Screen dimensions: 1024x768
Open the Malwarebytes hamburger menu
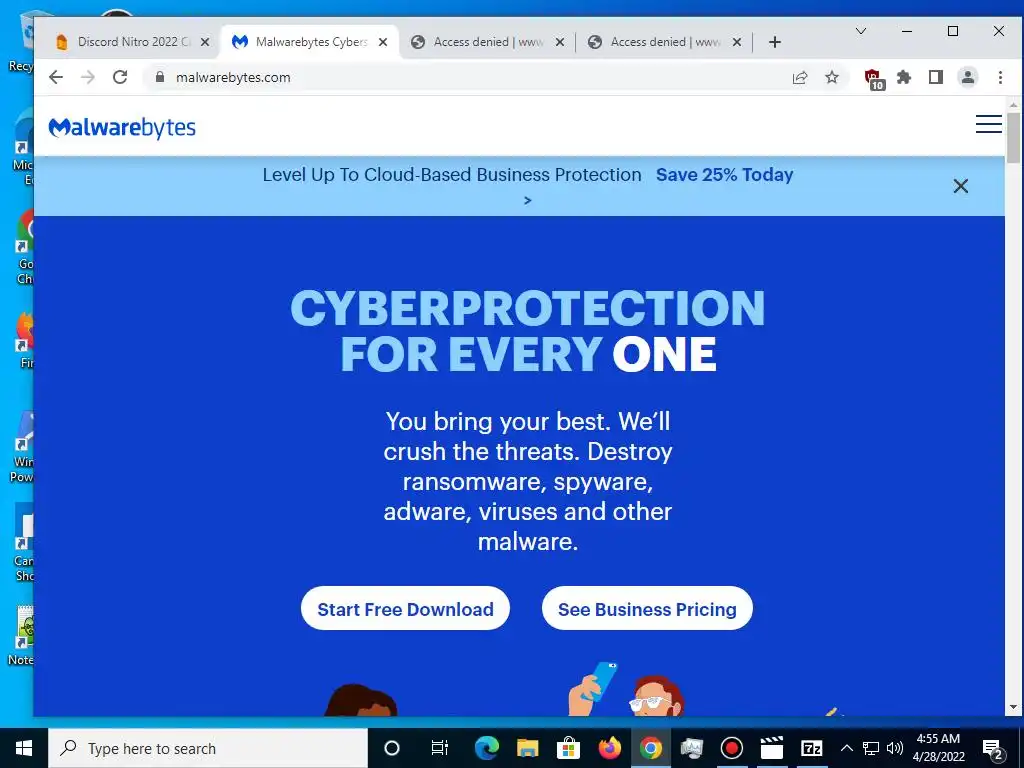pos(988,124)
